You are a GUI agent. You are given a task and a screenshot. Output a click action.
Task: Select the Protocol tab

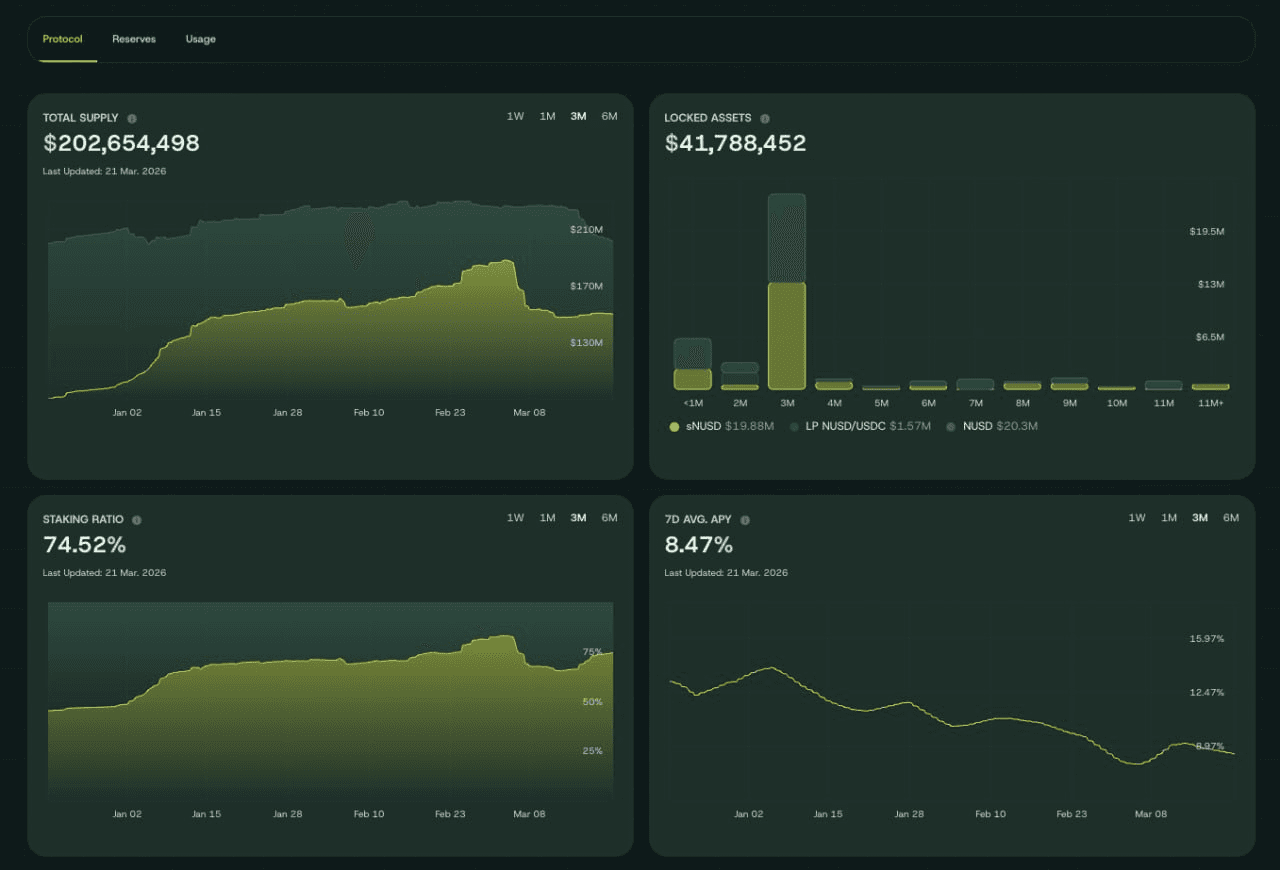63,39
